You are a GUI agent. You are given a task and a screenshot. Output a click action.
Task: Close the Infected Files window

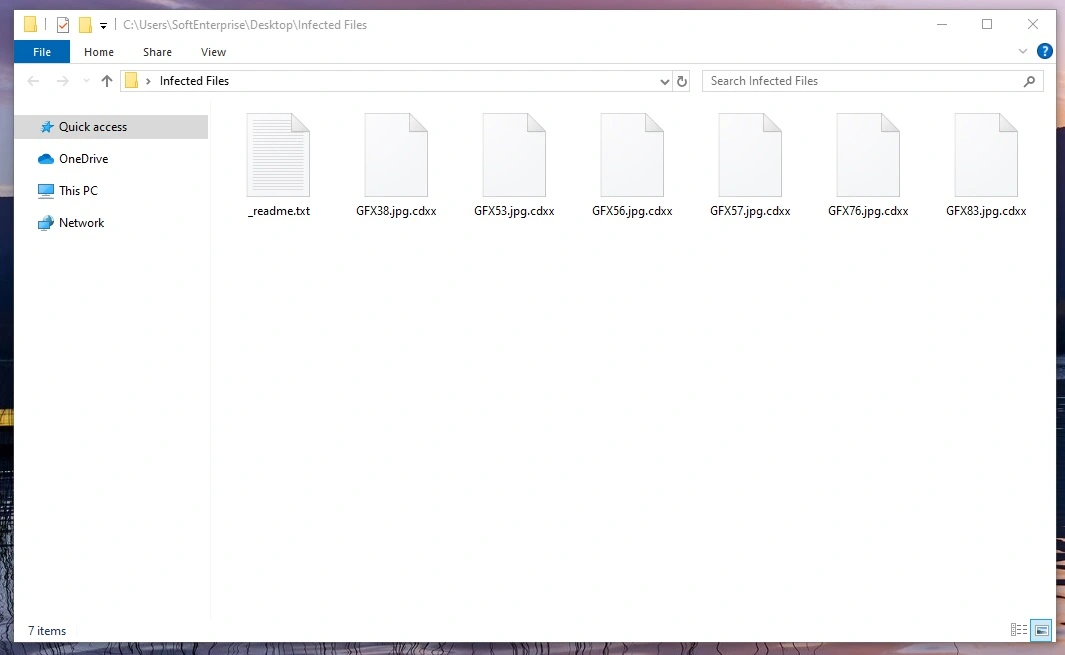click(x=1032, y=24)
